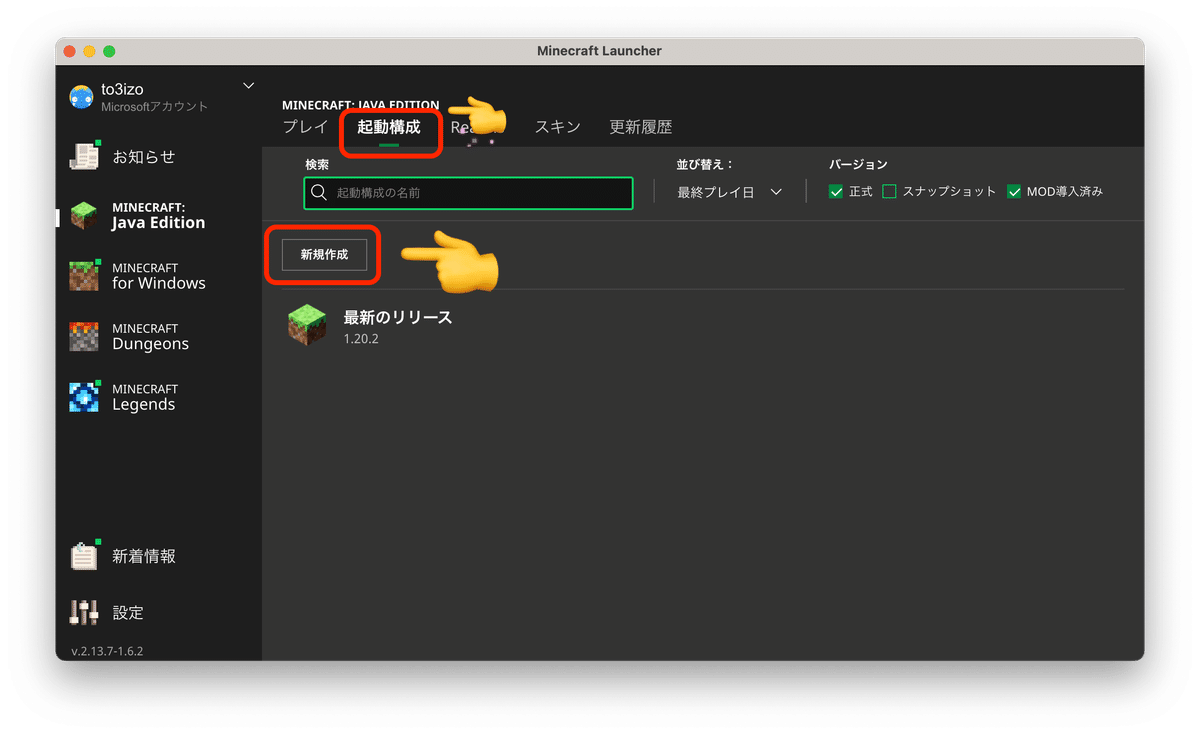Click the macOS yellow minimize button
1200x734 pixels.
tap(89, 51)
